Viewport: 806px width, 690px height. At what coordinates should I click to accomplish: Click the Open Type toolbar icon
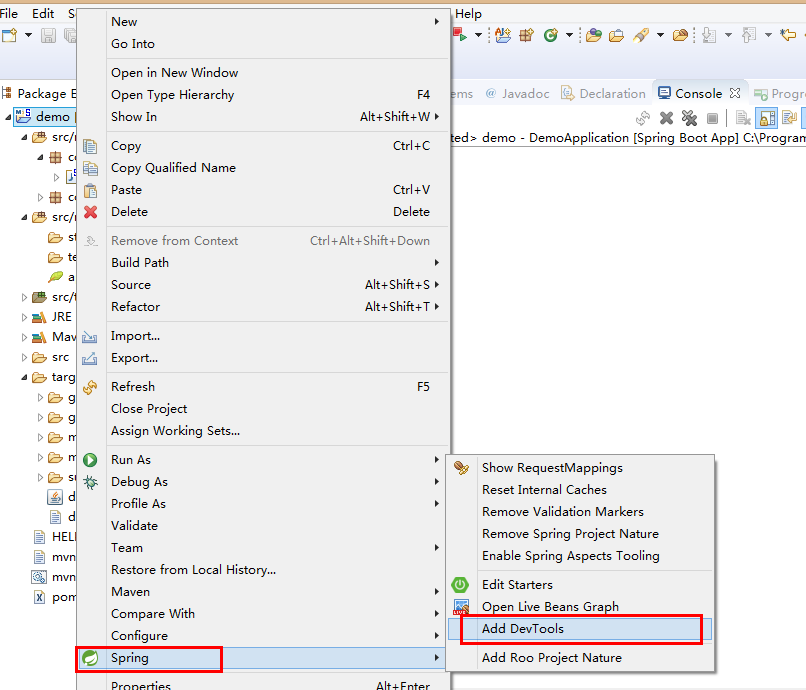593,35
